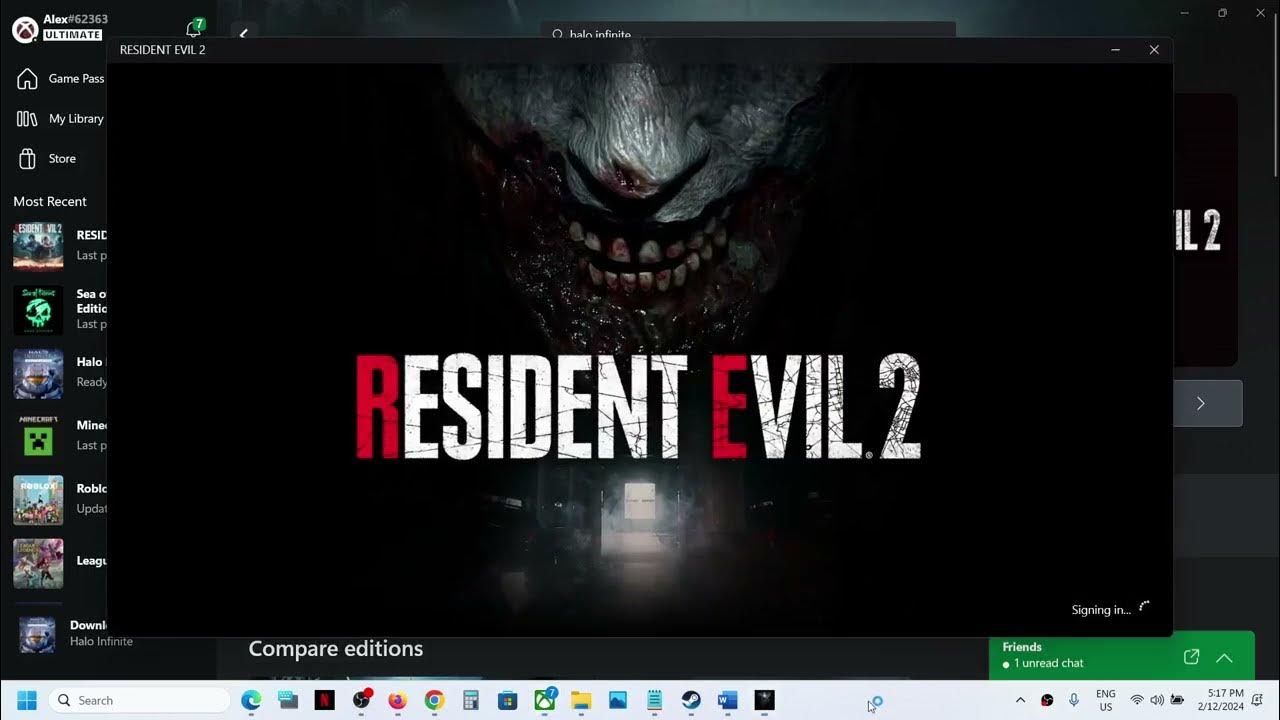Show hidden system tray icons
This screenshot has width=1280, height=720.
(x=1020, y=700)
